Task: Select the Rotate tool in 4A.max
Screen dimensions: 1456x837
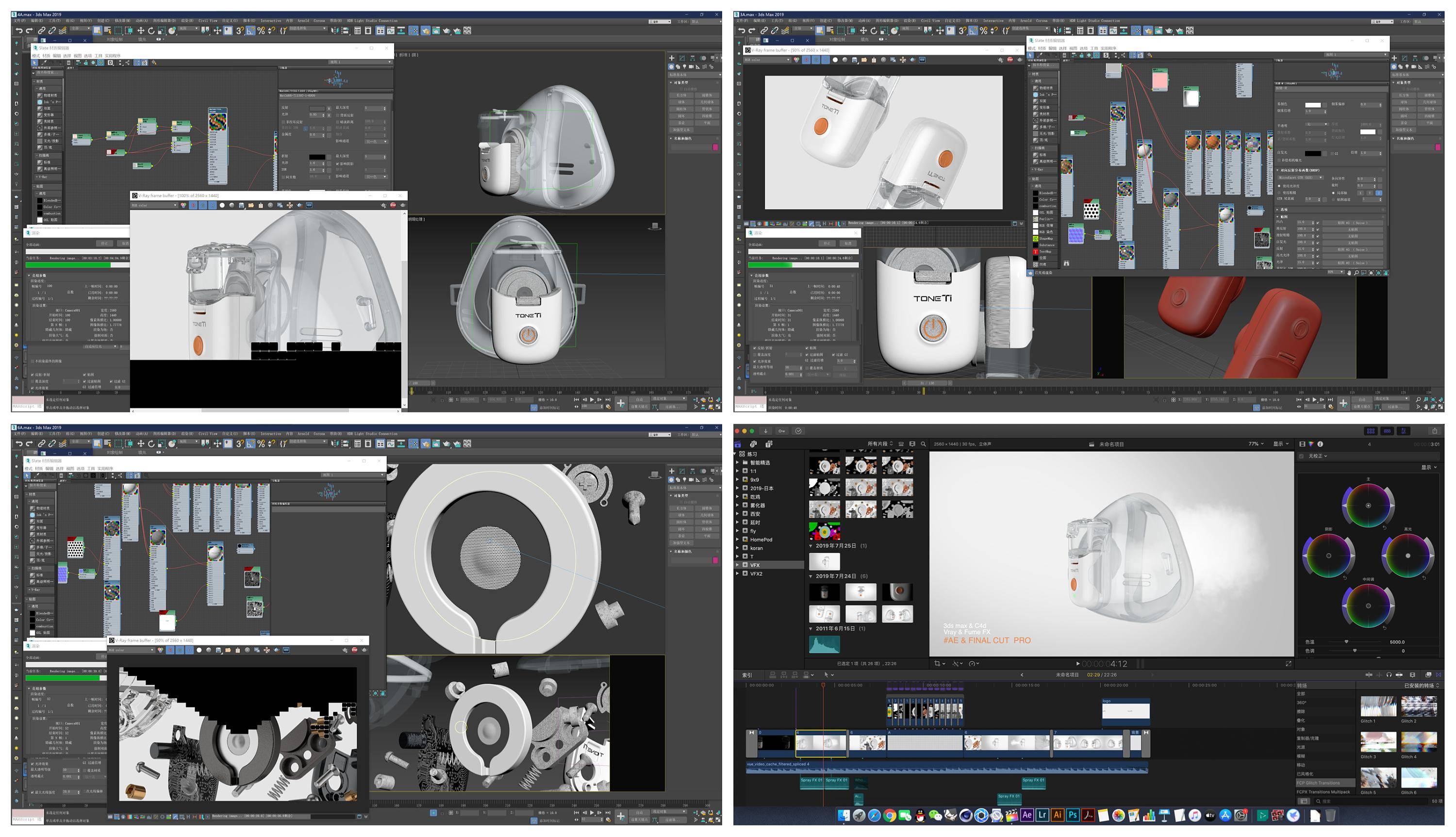Action: point(151,31)
